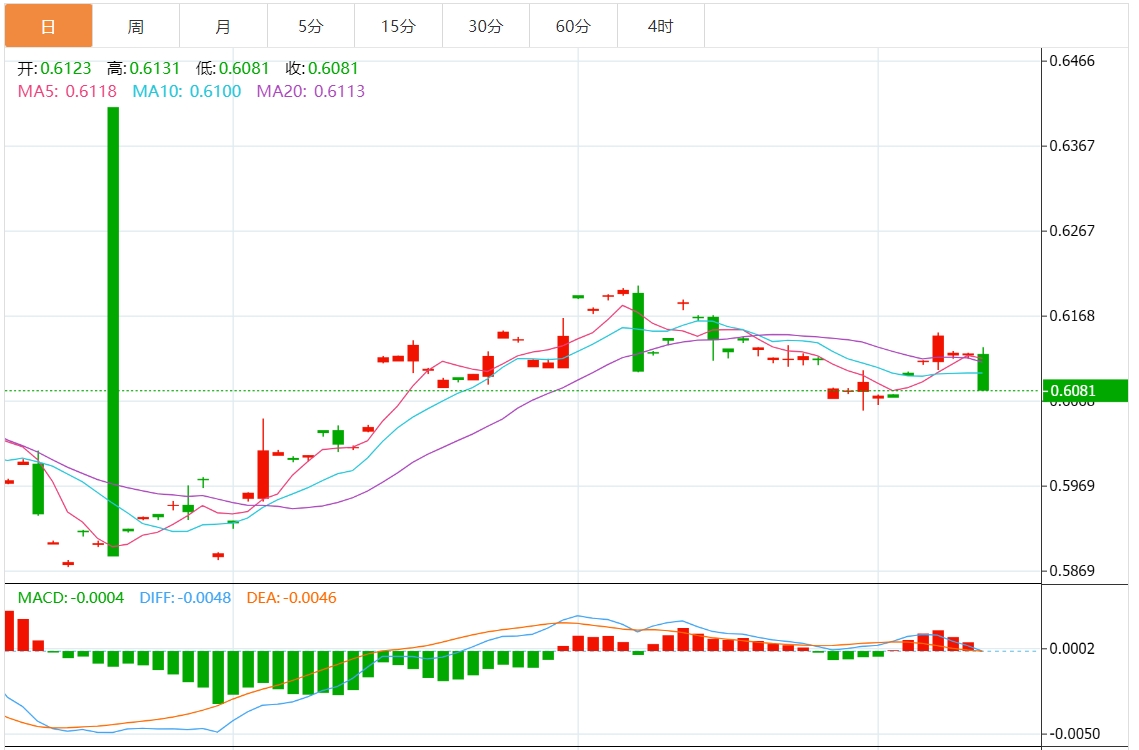The width and height of the screenshot is (1139, 750).
Task: Click the 0.5869 price axis label
Action: coord(1072,571)
